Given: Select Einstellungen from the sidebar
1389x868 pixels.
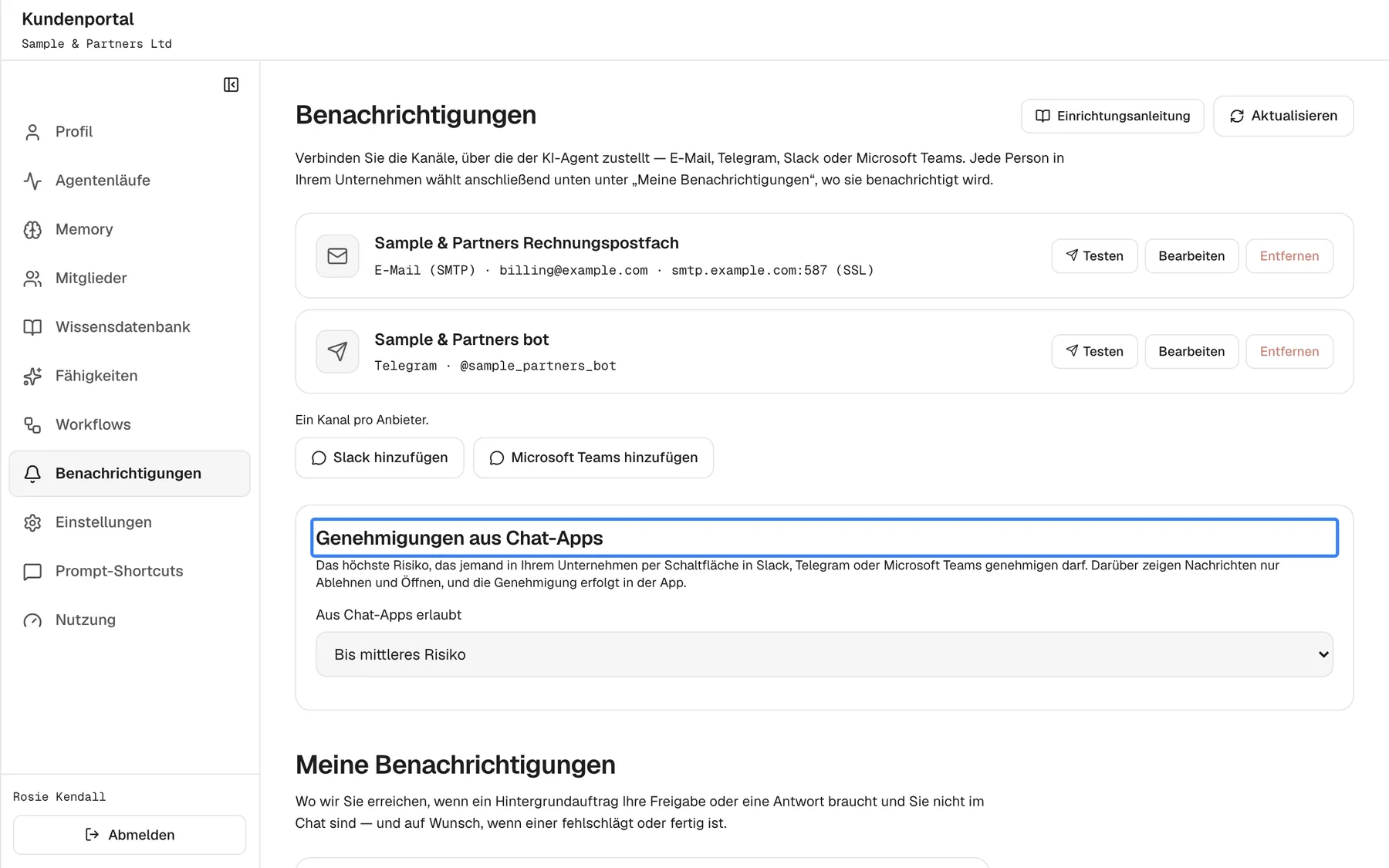Looking at the screenshot, I should click(130, 522).
